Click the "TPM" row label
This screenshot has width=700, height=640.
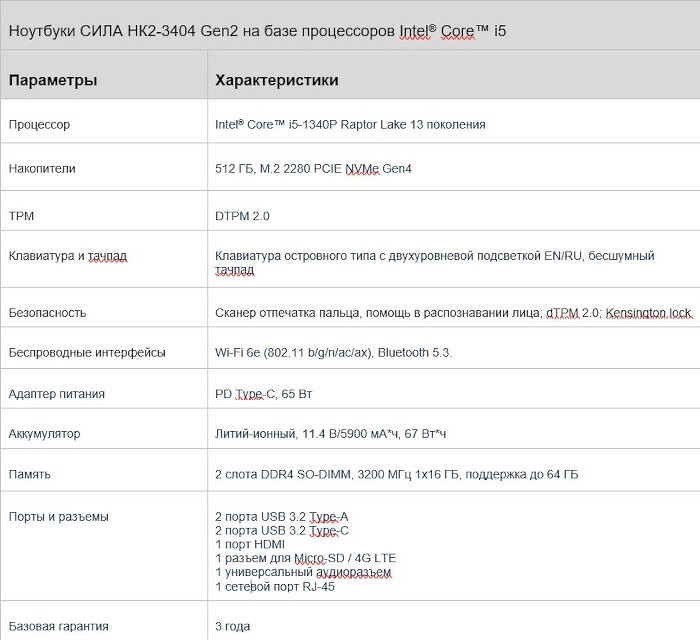(21, 216)
